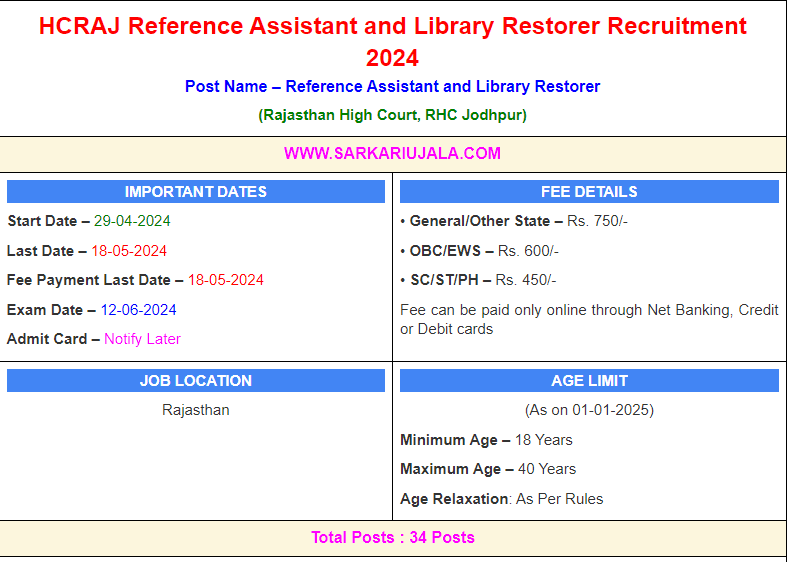The image size is (790, 562).
Task: Click the Last Date 18-05-2024 line
Action: point(87,251)
